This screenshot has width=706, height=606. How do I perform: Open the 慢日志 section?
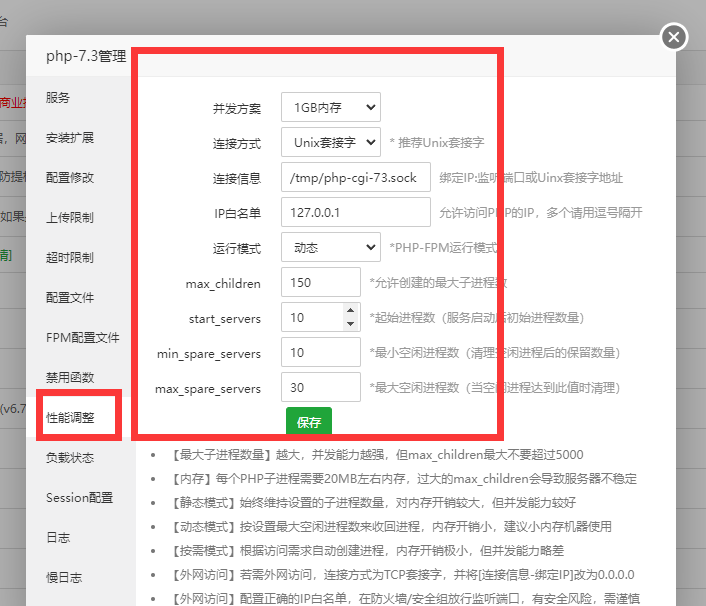pyautogui.click(x=64, y=578)
